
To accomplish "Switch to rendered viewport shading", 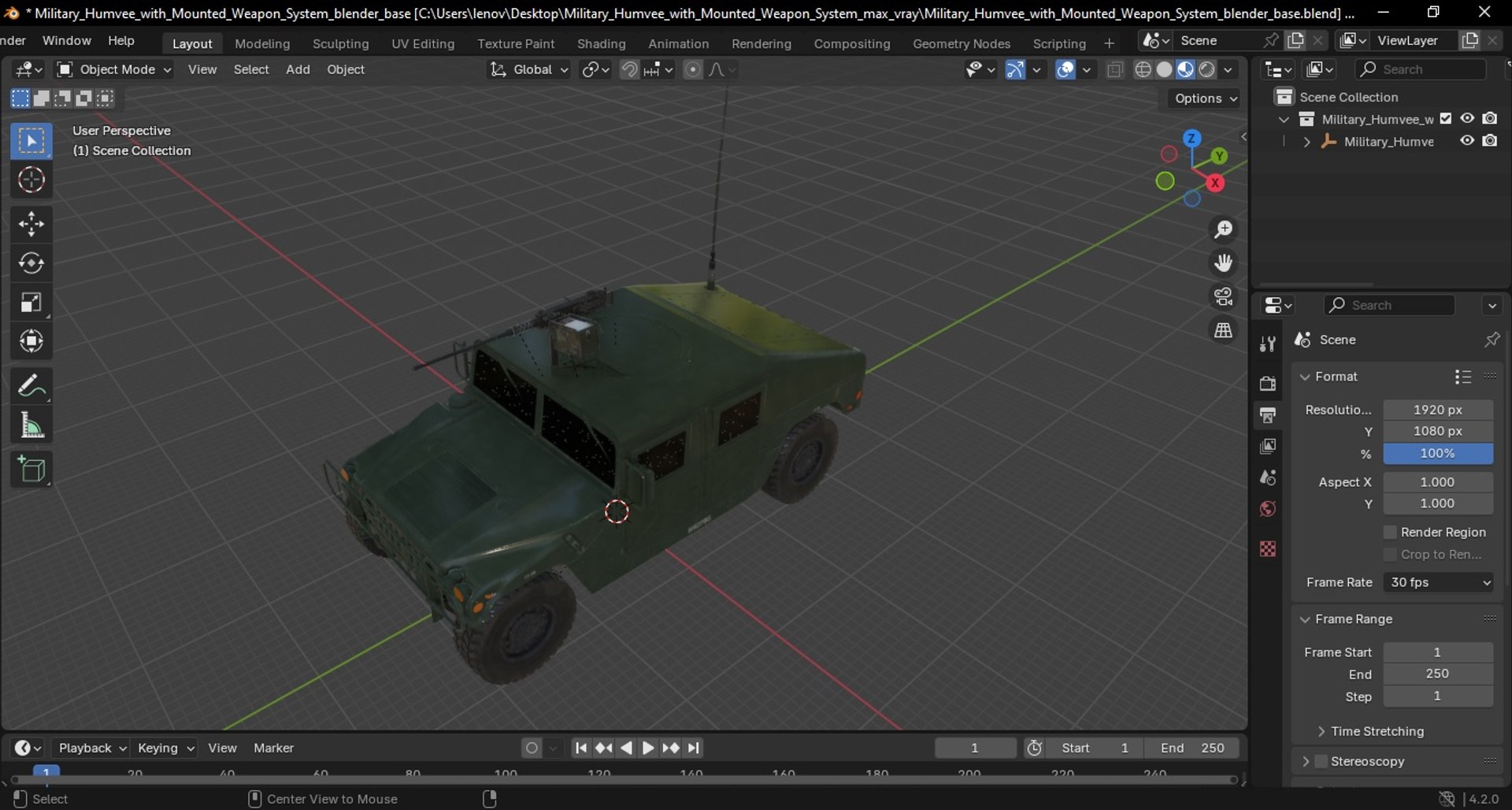I will coord(1207,70).
